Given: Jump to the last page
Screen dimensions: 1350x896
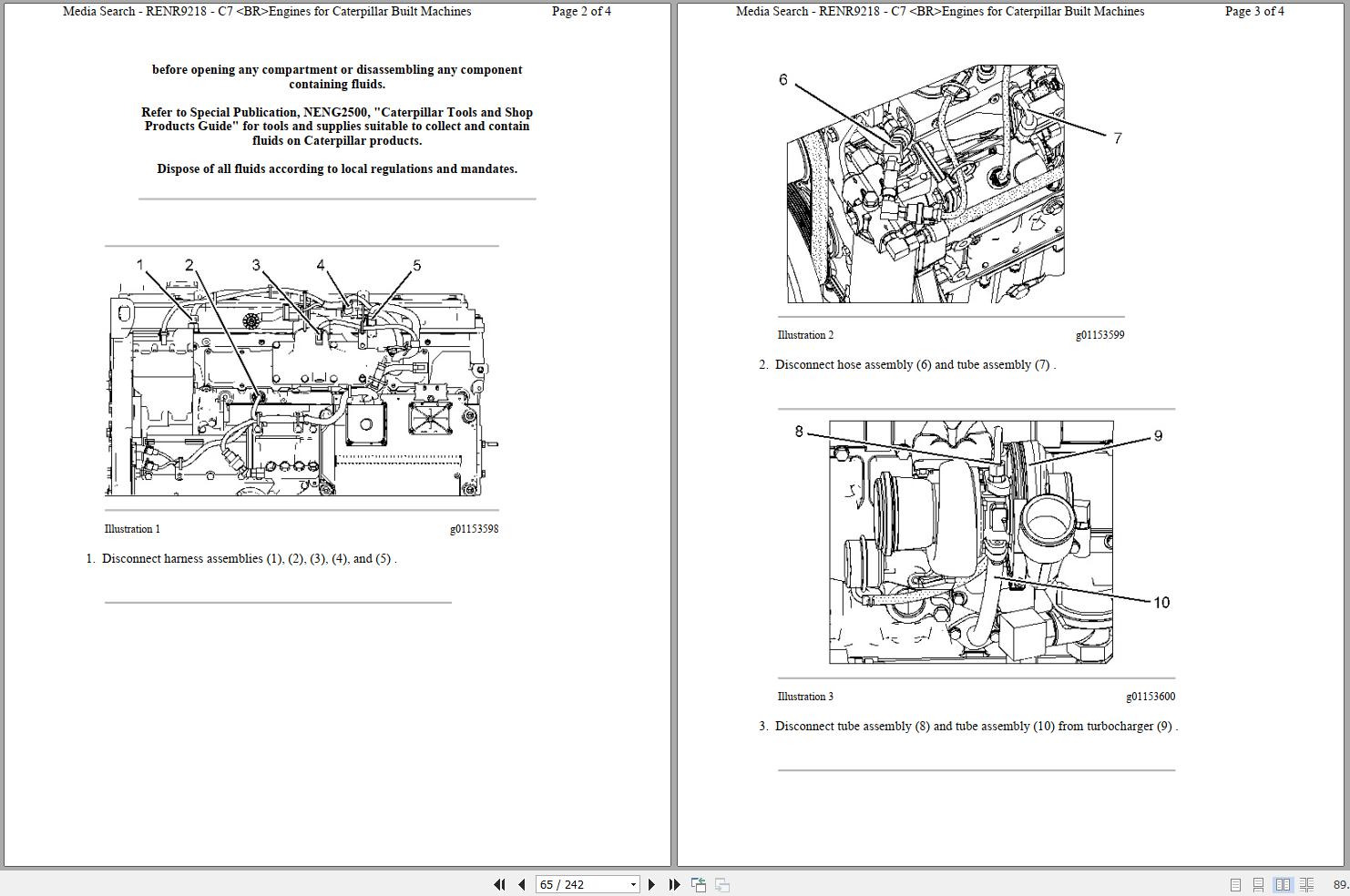Looking at the screenshot, I should 674,884.
